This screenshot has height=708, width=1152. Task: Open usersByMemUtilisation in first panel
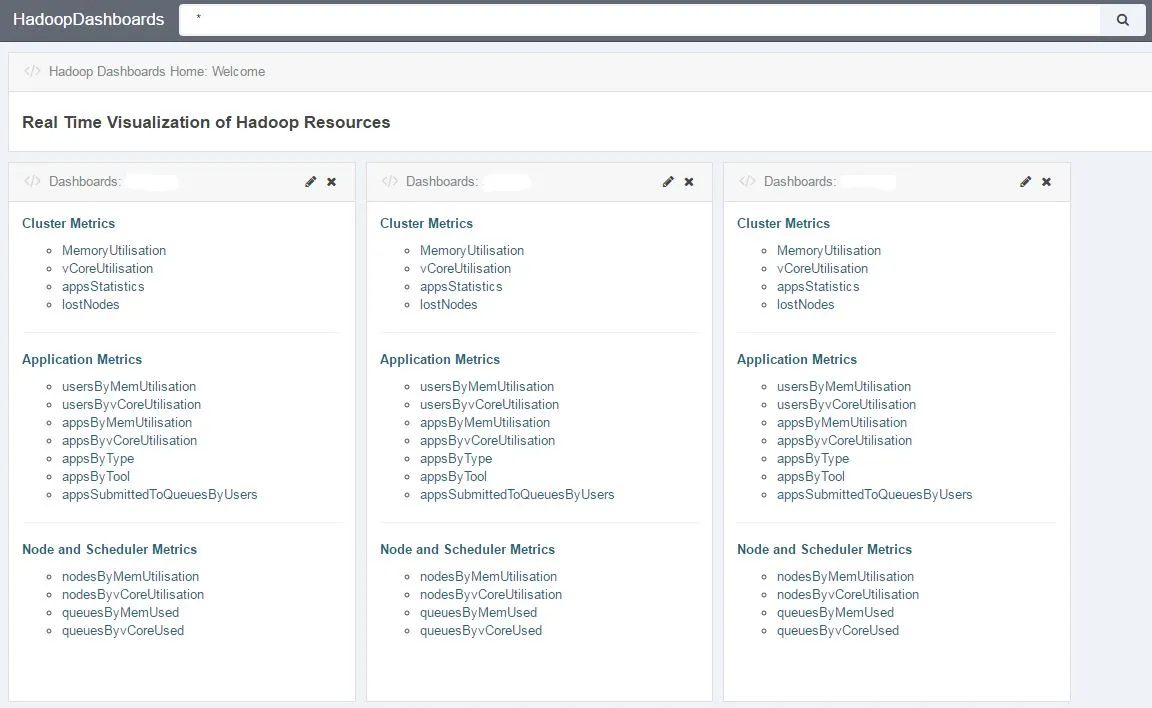pyautogui.click(x=129, y=386)
